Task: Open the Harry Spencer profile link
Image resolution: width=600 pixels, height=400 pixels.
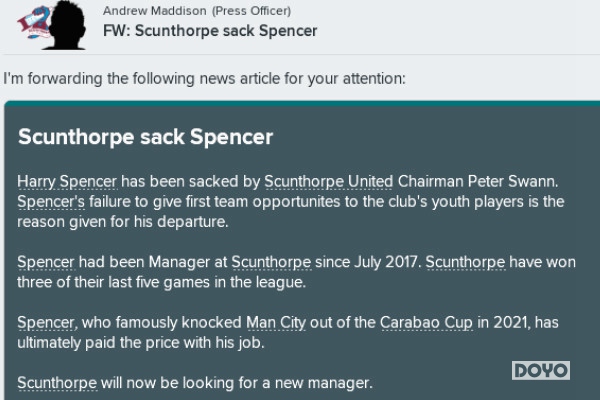Action: pyautogui.click(x=67, y=181)
